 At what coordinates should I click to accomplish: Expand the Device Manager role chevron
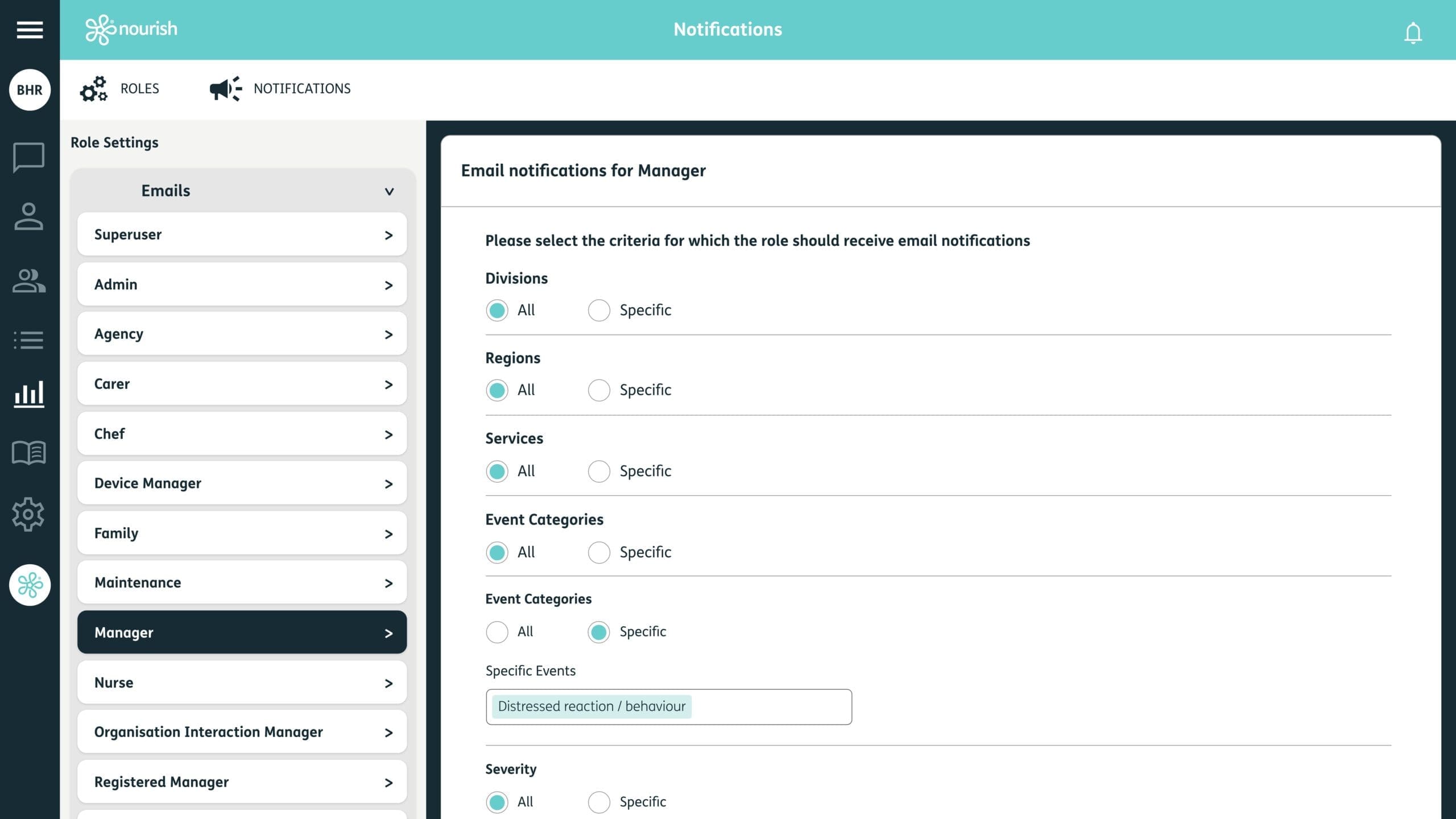pyautogui.click(x=389, y=484)
